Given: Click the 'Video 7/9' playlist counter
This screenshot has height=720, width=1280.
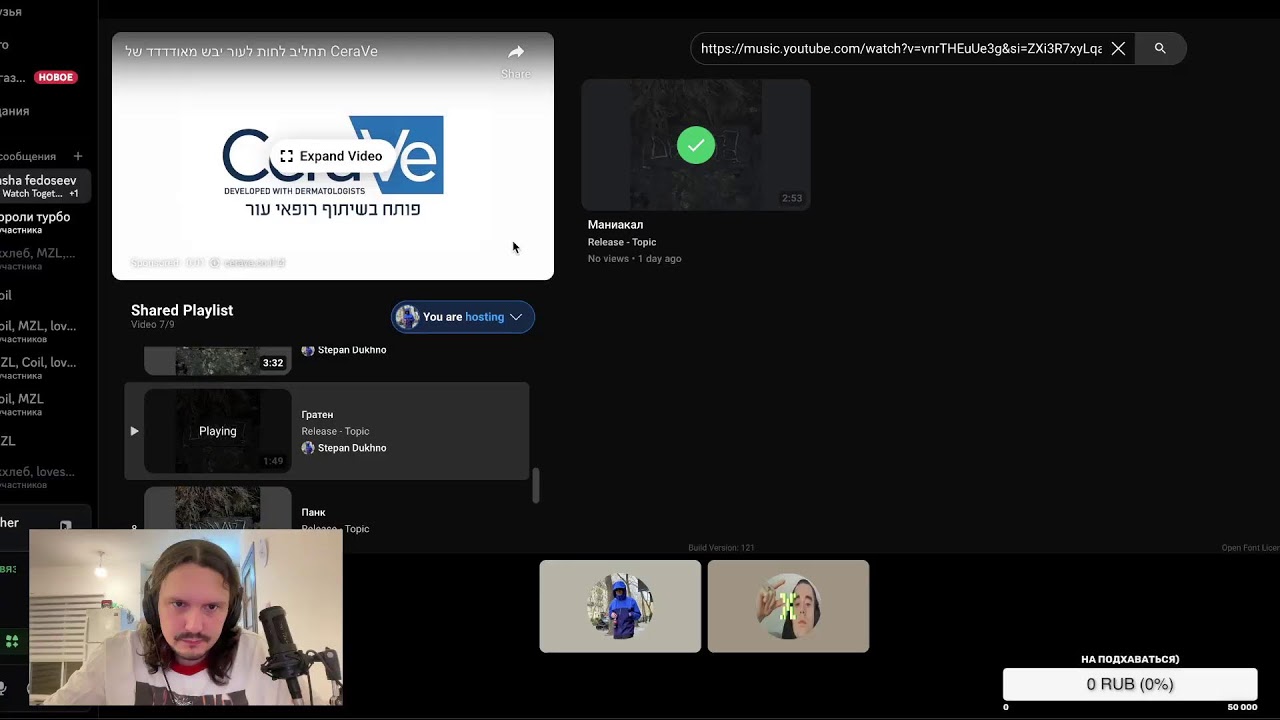Looking at the screenshot, I should coord(153,325).
